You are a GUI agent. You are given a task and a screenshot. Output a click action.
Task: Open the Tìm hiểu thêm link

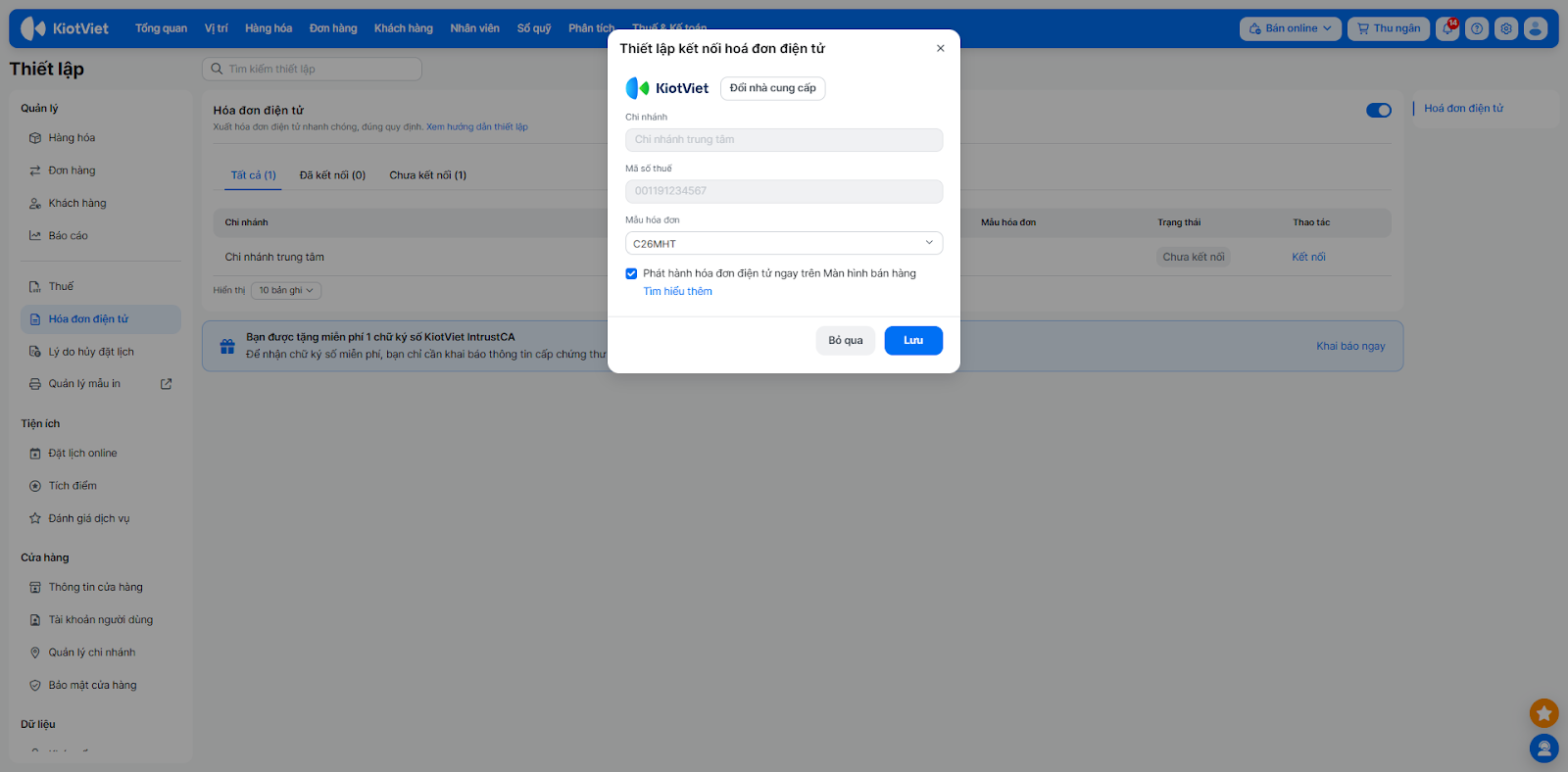pos(677,292)
